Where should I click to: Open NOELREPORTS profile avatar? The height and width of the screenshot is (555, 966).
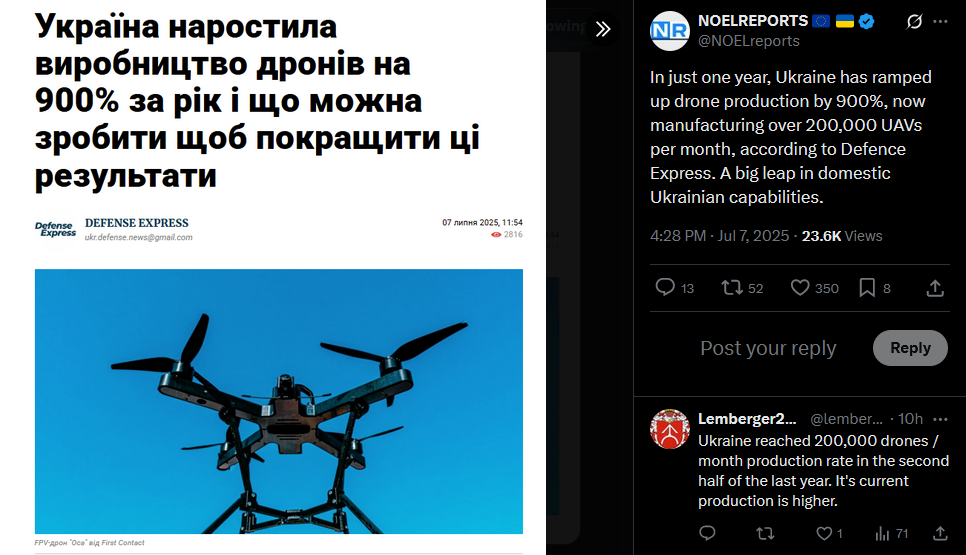pyautogui.click(x=670, y=31)
